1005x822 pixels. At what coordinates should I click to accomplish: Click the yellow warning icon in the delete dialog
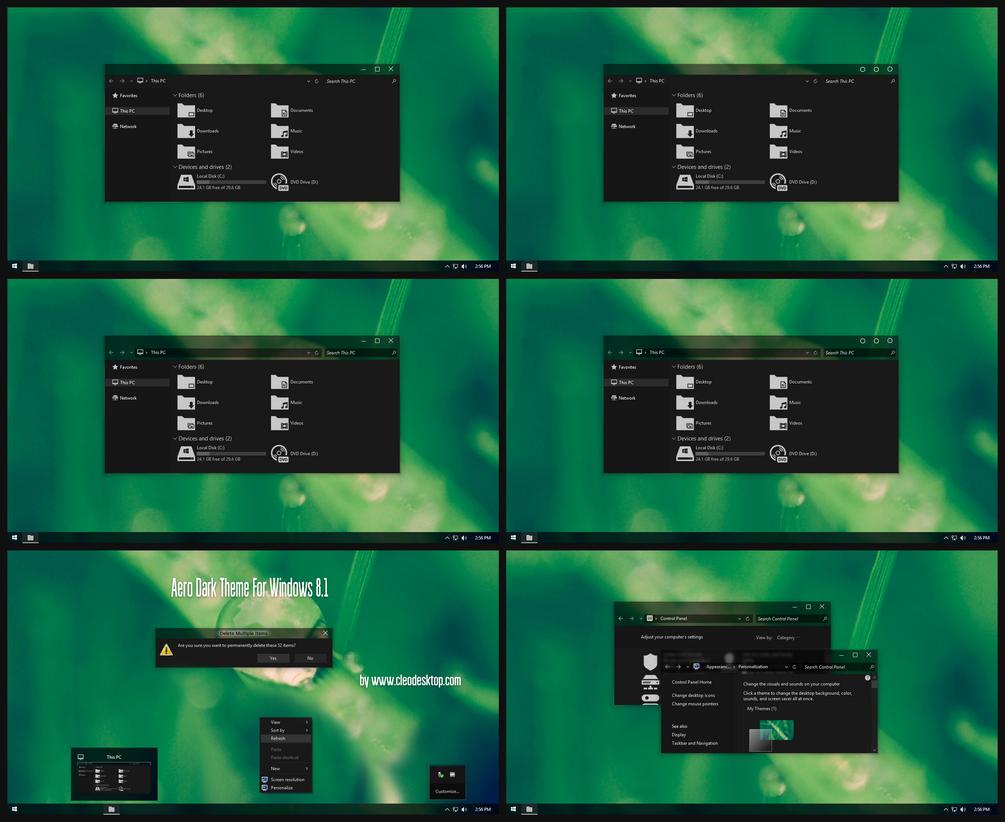[167, 650]
